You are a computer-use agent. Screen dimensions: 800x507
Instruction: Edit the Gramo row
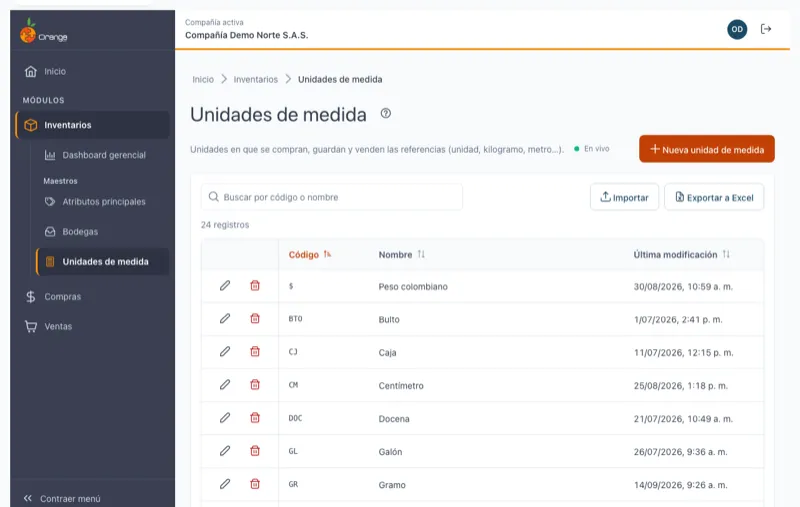pyautogui.click(x=225, y=485)
